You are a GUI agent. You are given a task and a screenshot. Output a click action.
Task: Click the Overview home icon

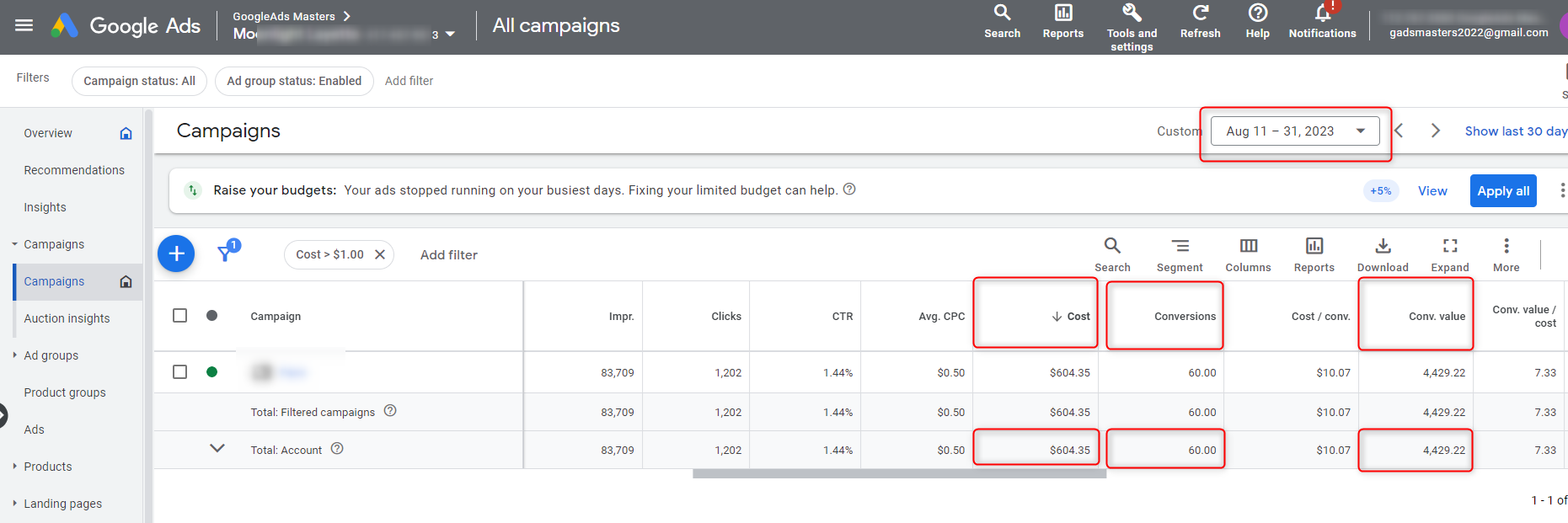(126, 133)
